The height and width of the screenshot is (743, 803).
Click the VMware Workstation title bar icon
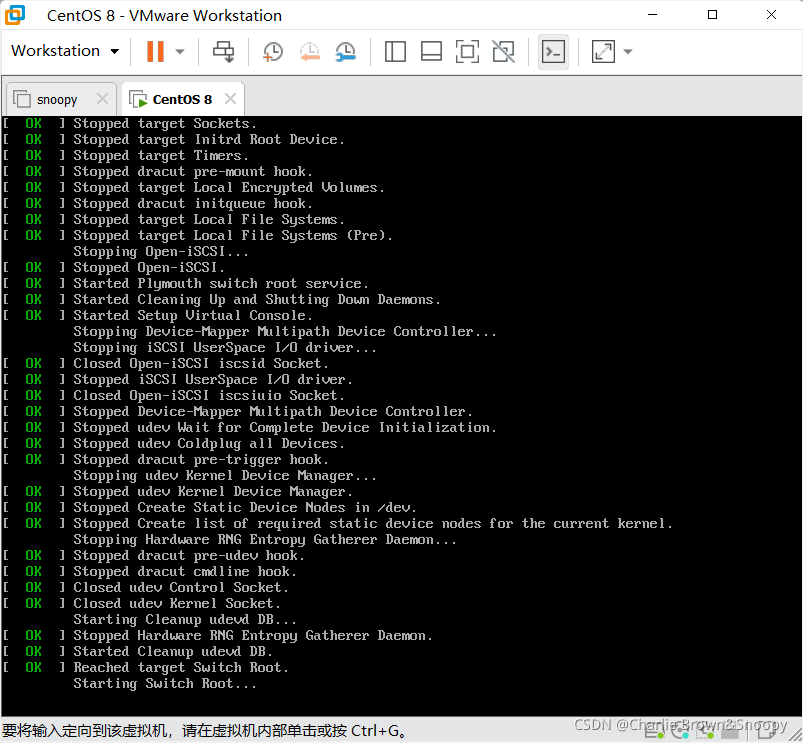coord(15,15)
